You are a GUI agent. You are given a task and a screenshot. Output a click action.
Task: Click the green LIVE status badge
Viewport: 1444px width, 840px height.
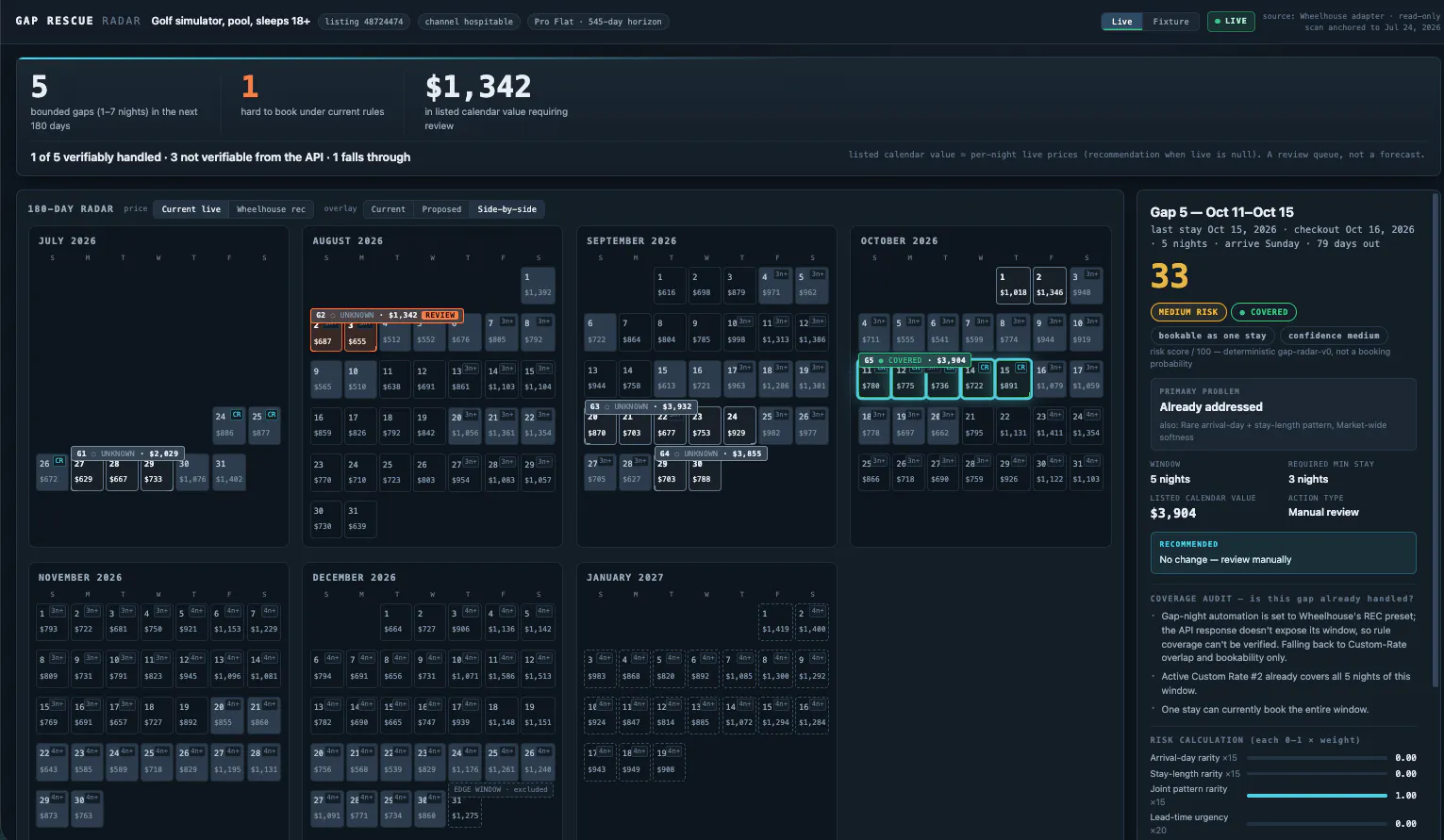click(1231, 21)
